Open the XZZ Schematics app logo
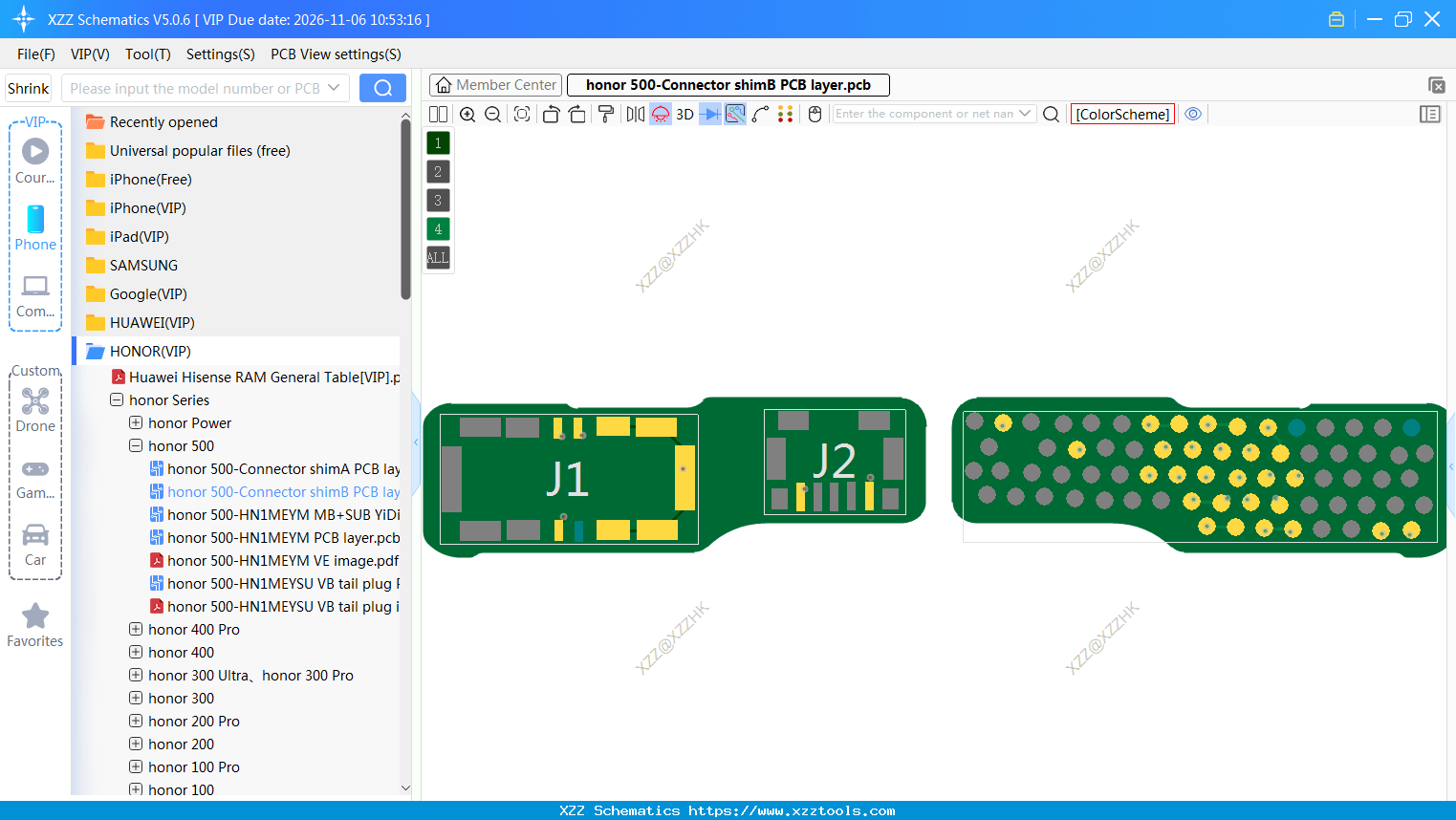Image resolution: width=1456 pixels, height=820 pixels. point(23,19)
